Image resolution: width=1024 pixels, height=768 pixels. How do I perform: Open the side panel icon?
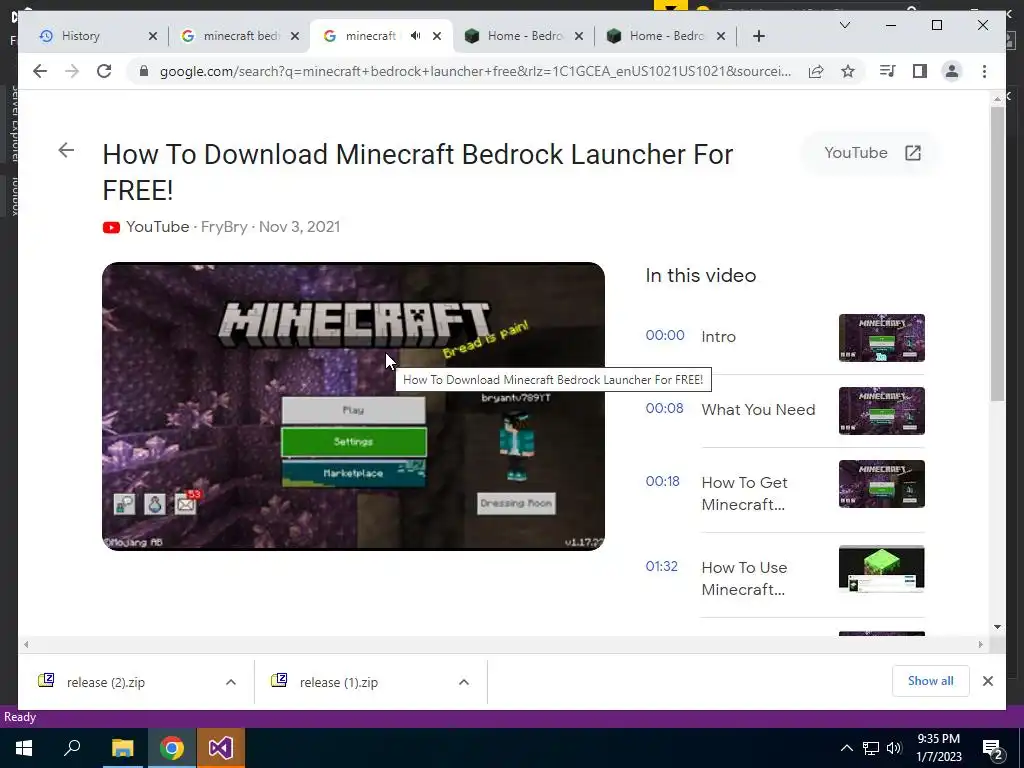coord(920,71)
